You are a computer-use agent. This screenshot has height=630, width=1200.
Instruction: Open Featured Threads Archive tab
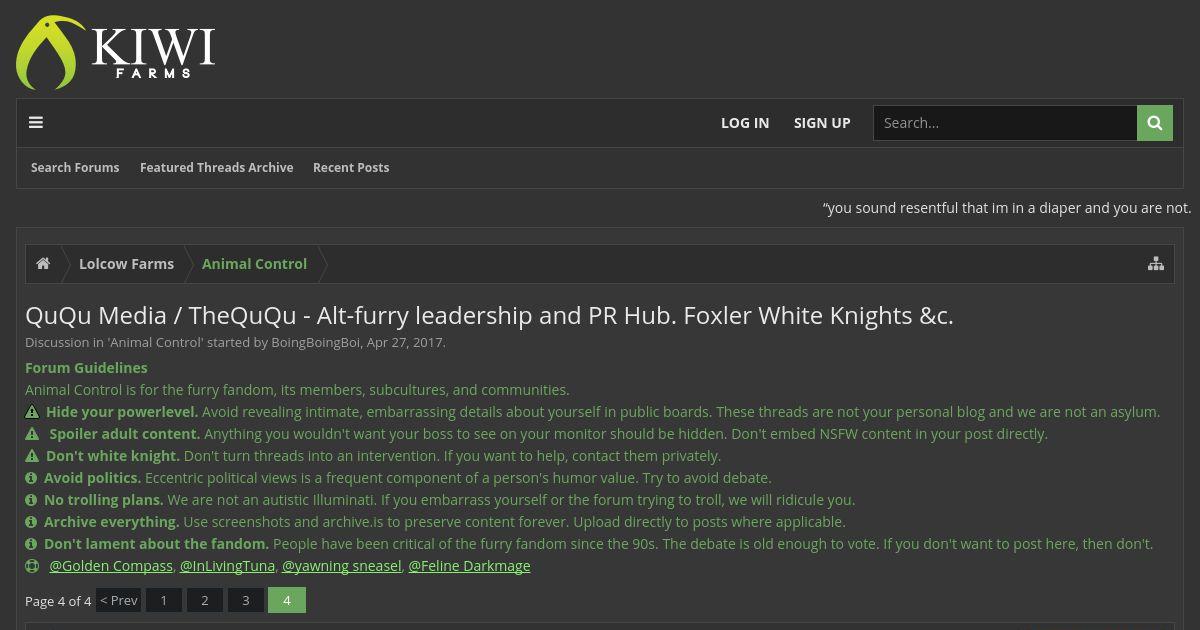click(216, 168)
